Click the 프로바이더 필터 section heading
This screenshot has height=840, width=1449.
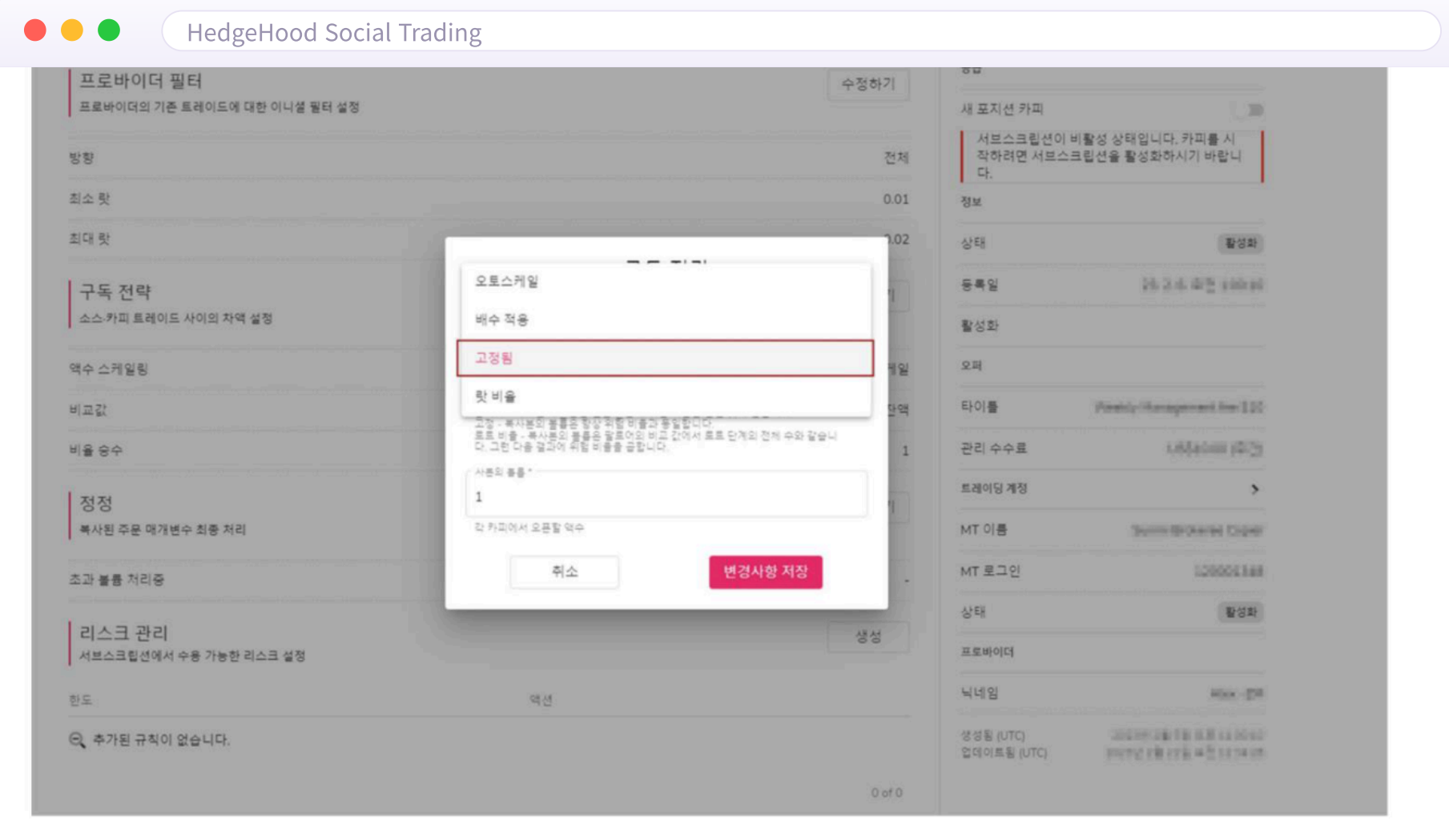[140, 81]
